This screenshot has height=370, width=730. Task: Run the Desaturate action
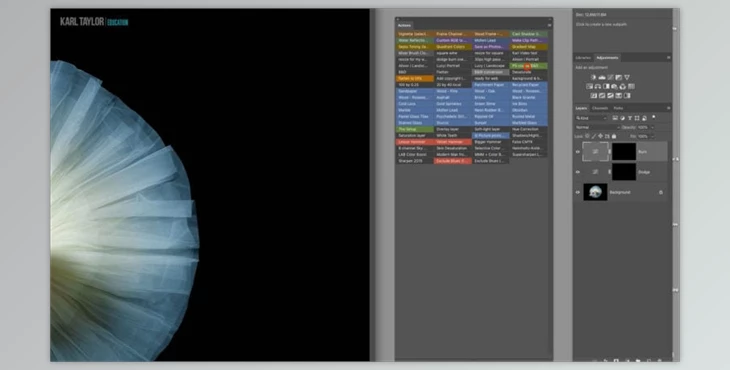[x=529, y=72]
